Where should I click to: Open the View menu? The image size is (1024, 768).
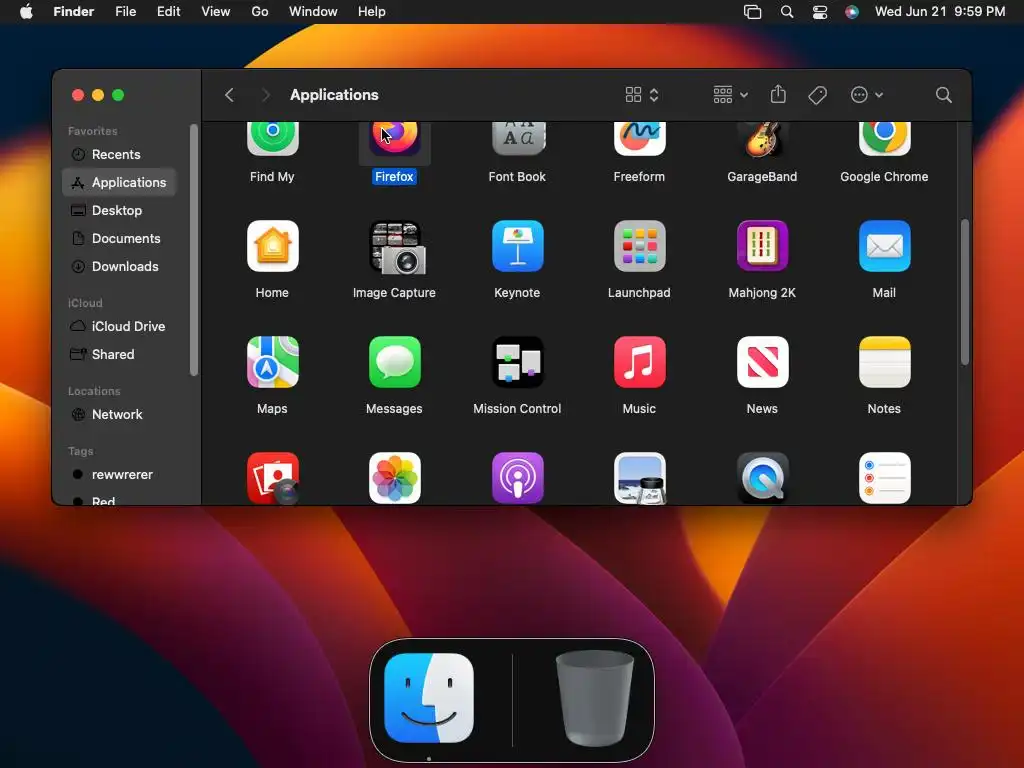tap(216, 12)
